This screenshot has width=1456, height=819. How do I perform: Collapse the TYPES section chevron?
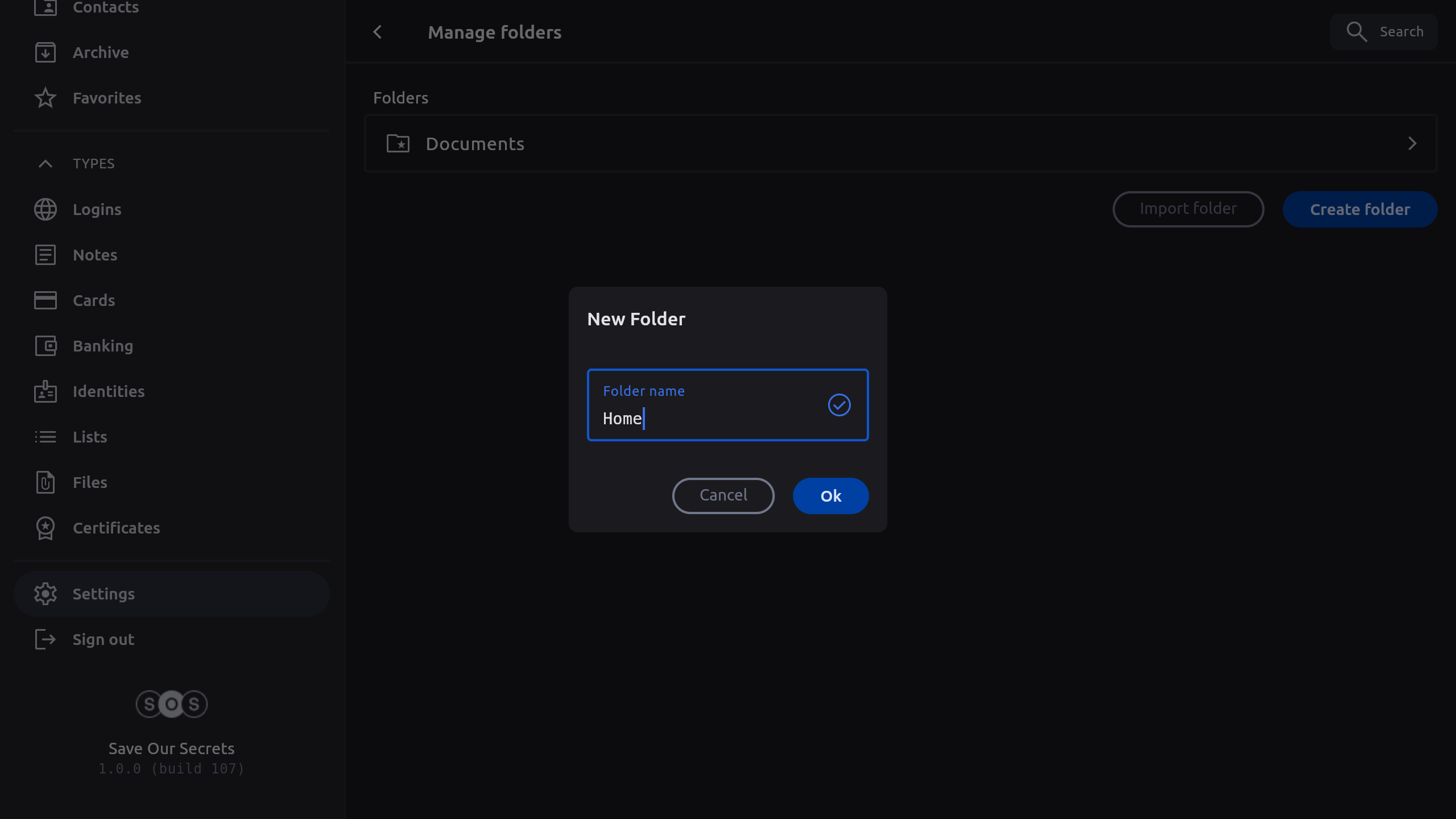coord(45,164)
